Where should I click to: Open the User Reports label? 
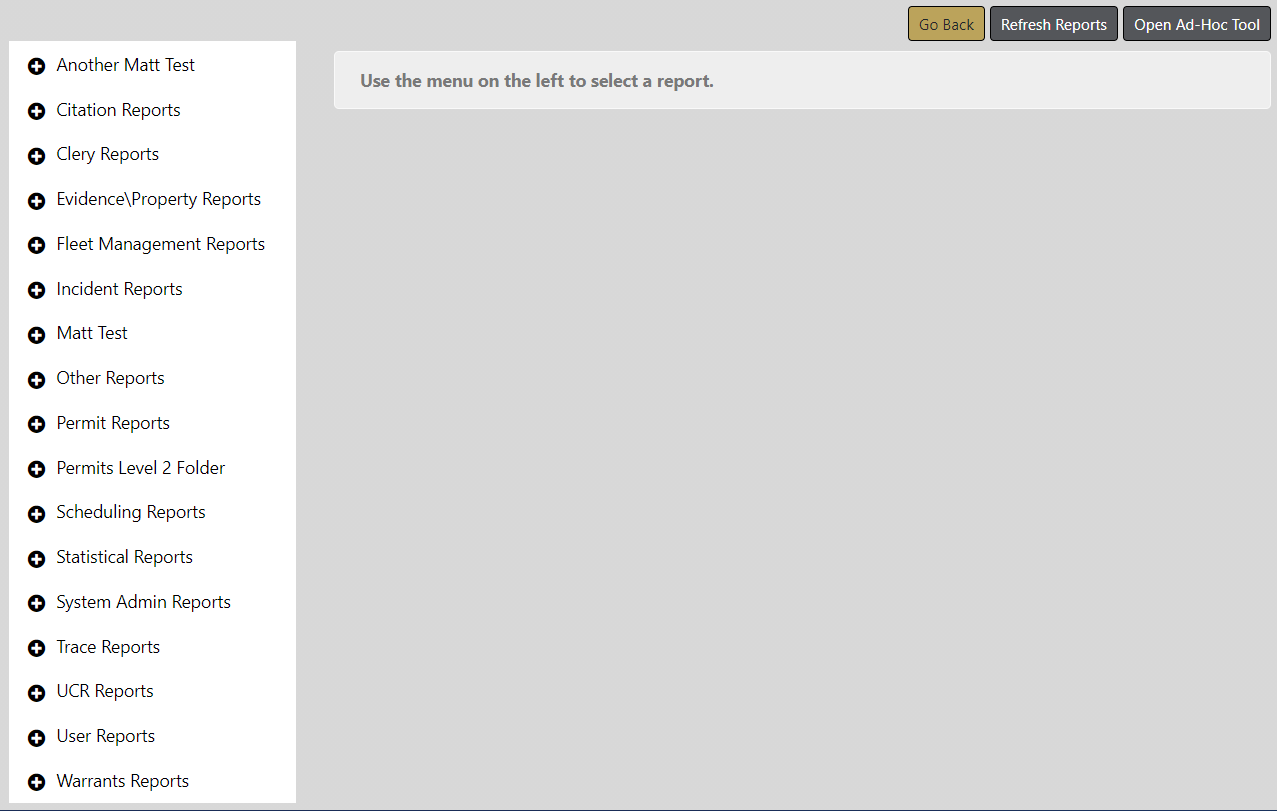(x=106, y=736)
